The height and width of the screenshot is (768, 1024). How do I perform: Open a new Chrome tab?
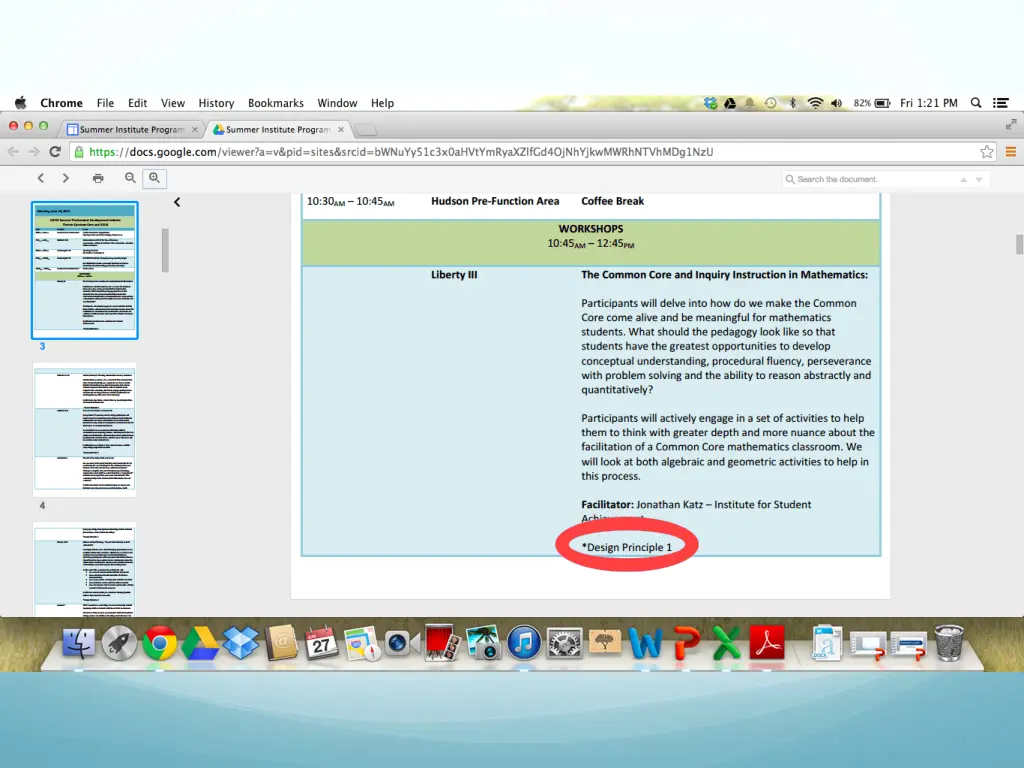coord(366,129)
